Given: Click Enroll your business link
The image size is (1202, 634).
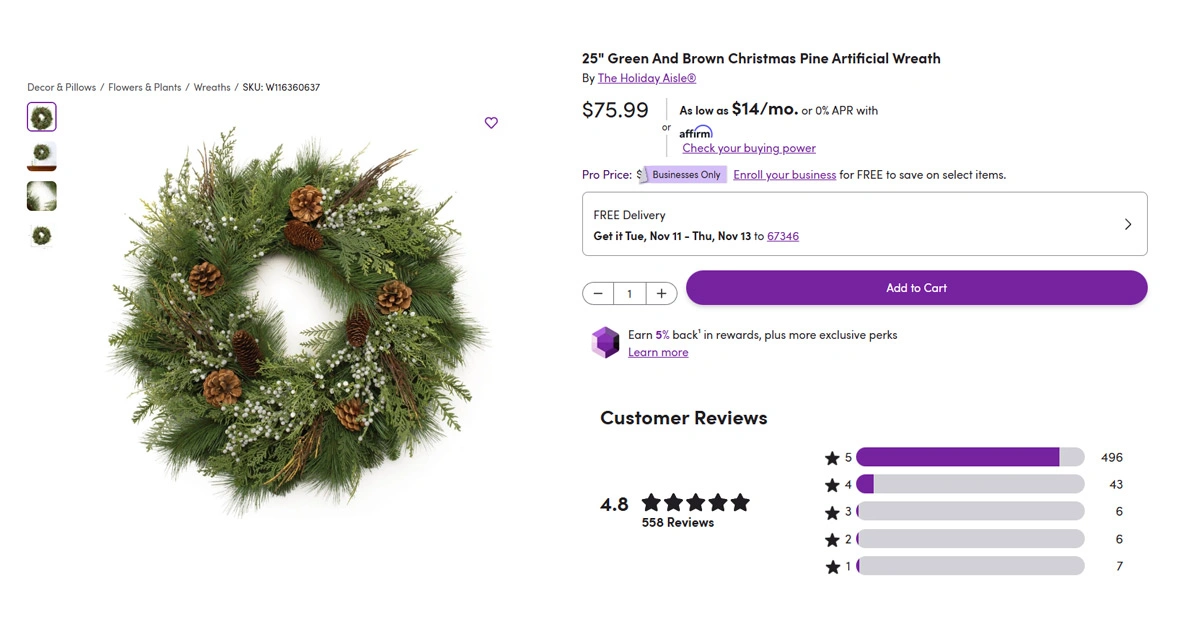Looking at the screenshot, I should (784, 175).
